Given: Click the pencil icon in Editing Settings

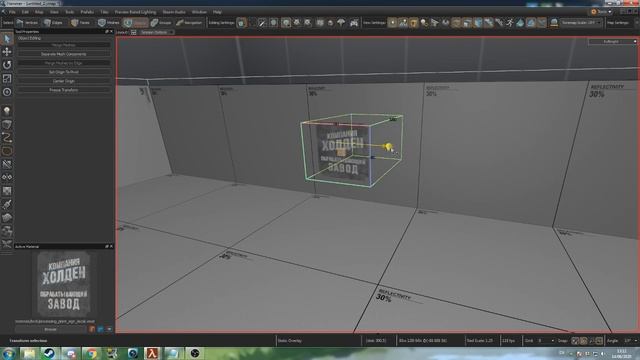Looking at the screenshot, I should click(x=262, y=23).
